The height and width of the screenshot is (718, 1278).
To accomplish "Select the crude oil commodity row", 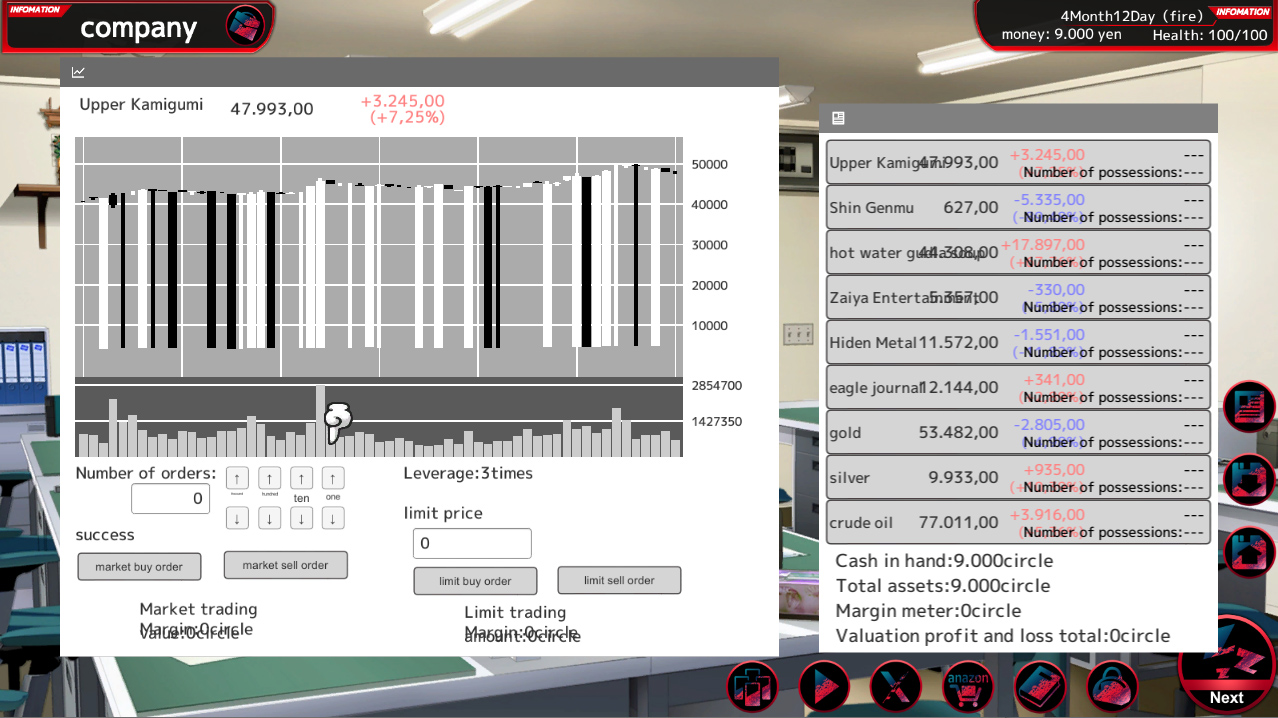I will (x=1018, y=522).
